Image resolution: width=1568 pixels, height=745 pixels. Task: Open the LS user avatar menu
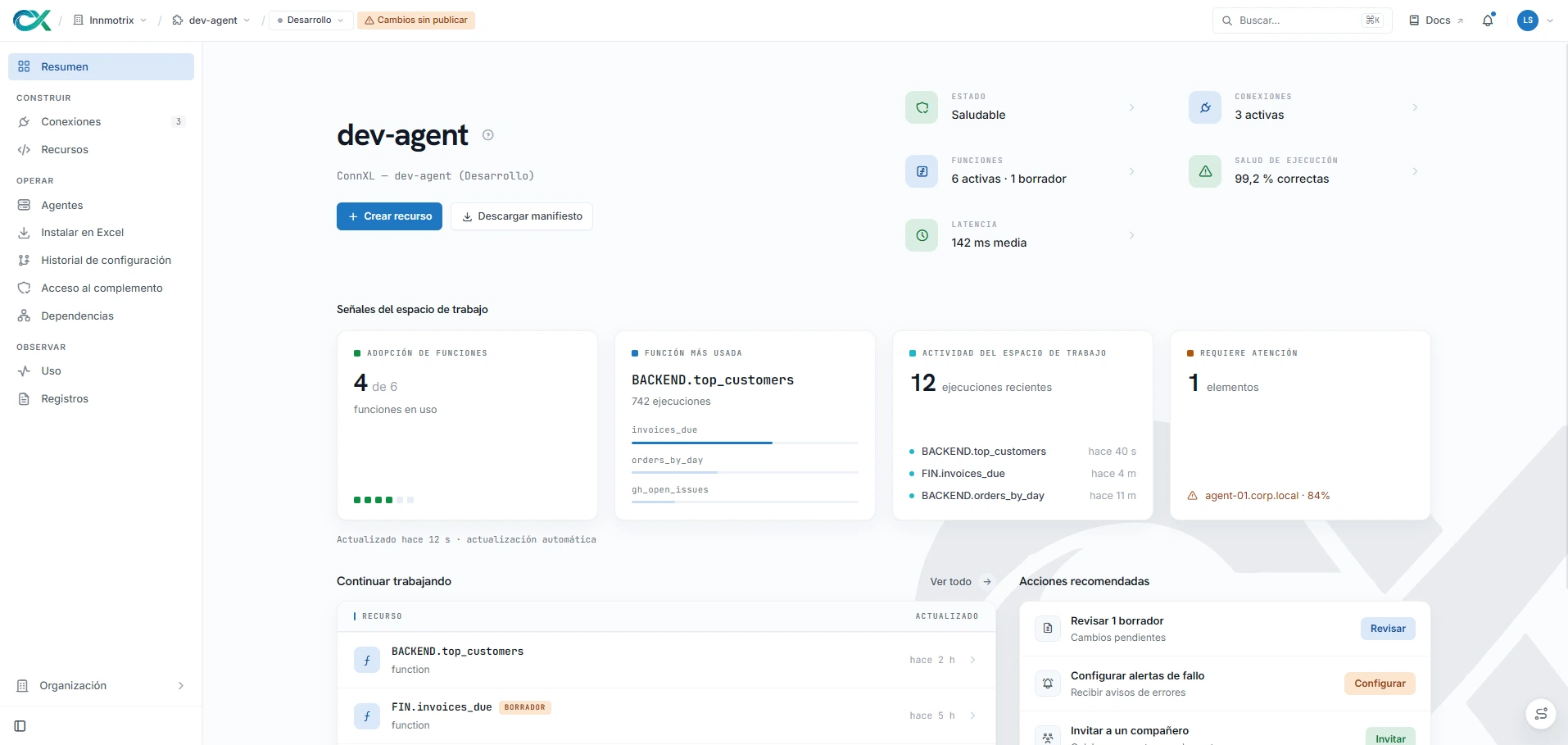coord(1534,20)
